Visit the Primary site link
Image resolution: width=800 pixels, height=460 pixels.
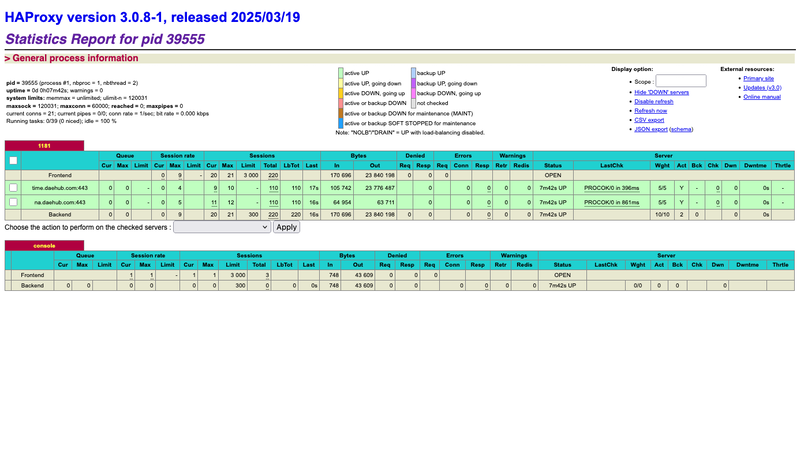click(758, 78)
